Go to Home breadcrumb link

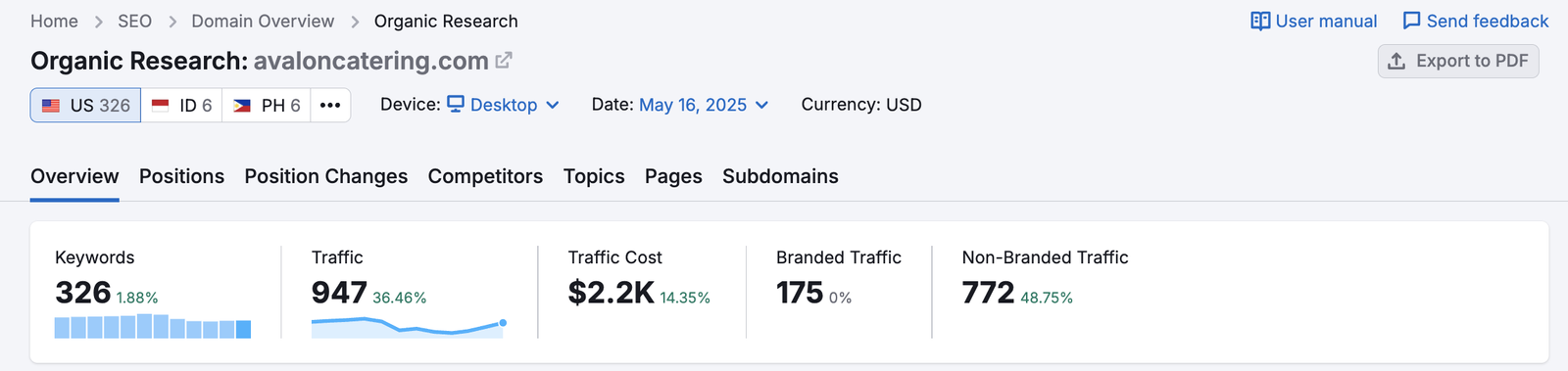[x=54, y=22]
